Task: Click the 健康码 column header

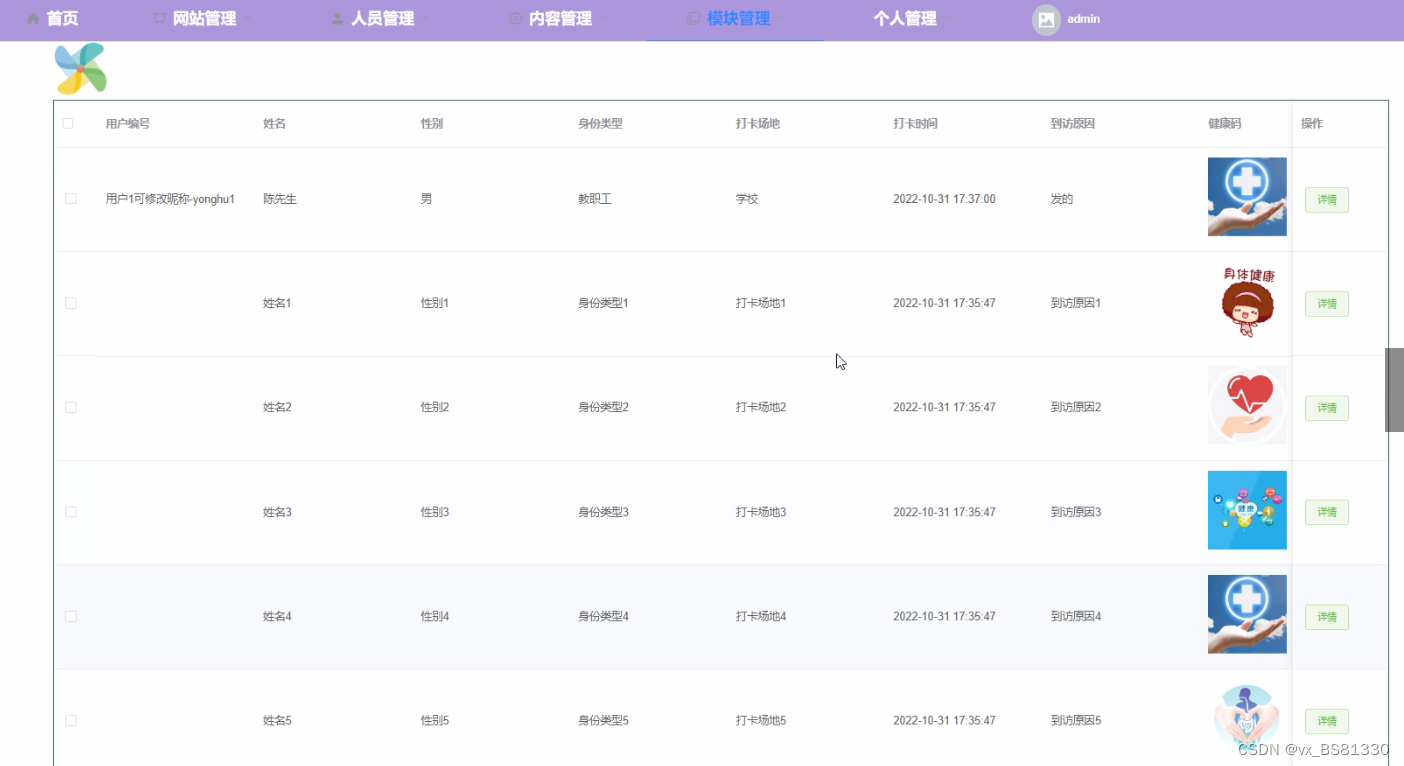Action: coord(1225,124)
